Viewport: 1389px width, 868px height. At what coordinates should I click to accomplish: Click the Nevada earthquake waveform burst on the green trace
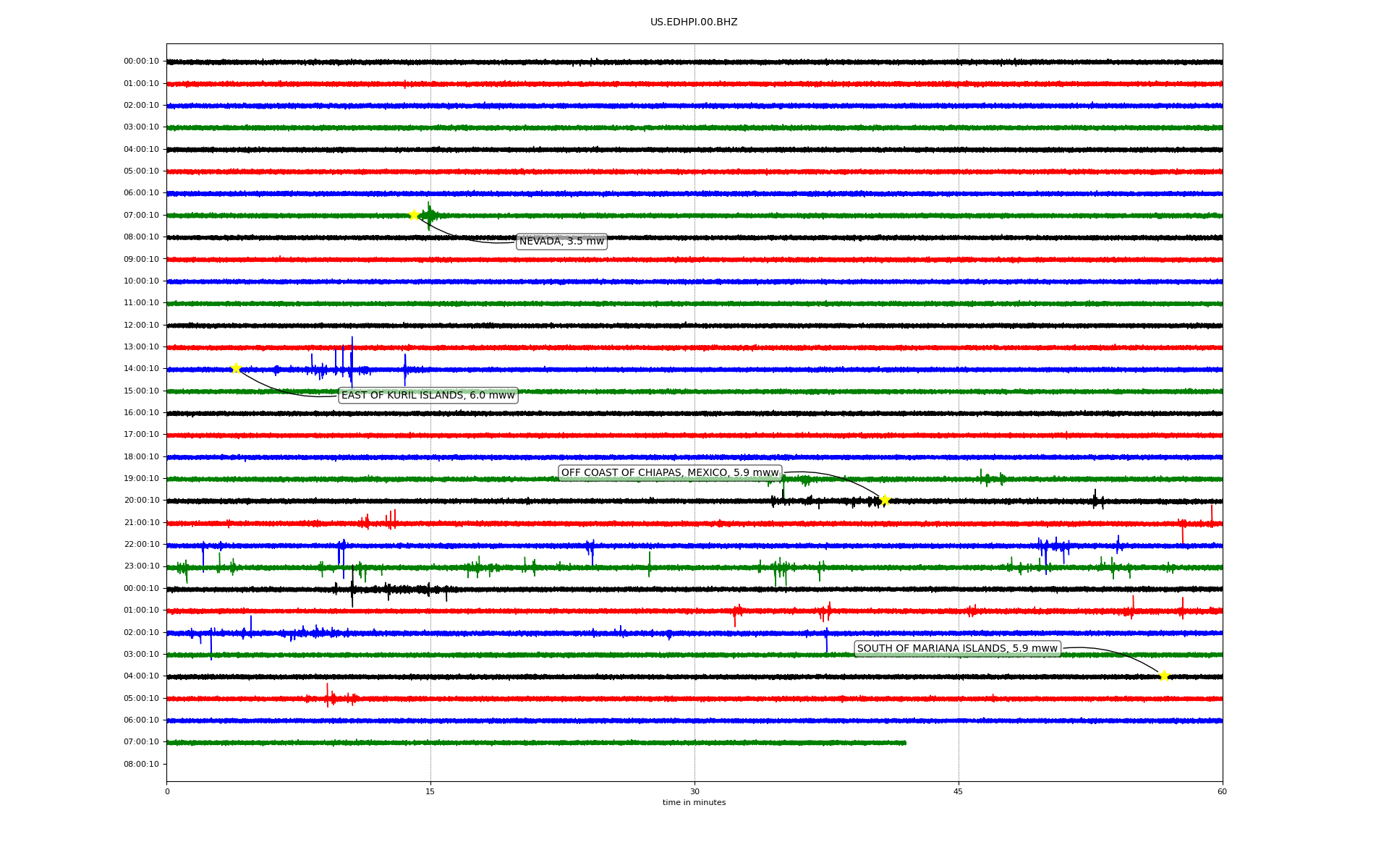[429, 216]
